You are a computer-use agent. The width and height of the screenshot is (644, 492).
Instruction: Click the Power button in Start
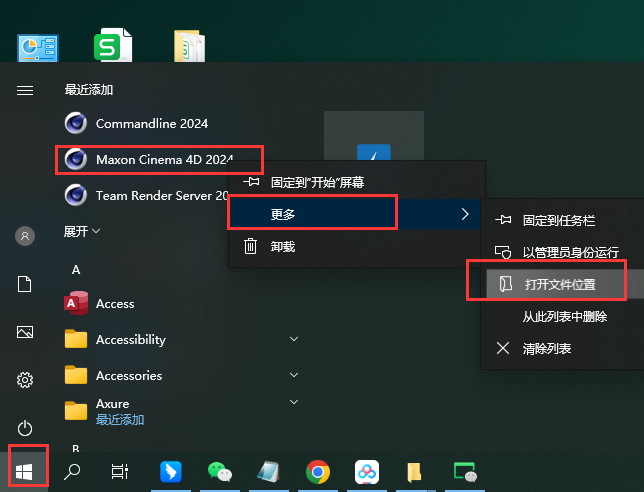pos(25,428)
